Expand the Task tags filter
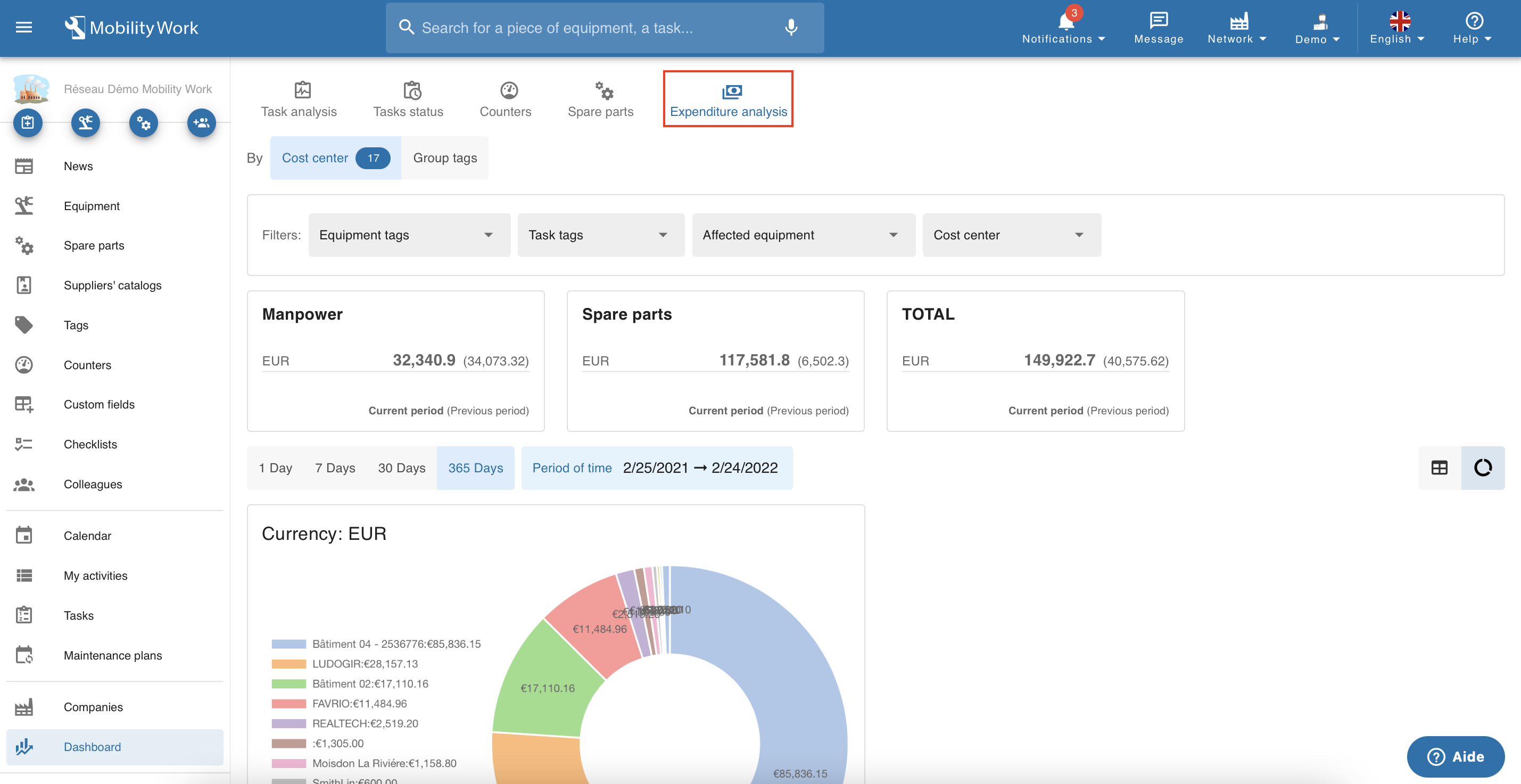 point(601,235)
